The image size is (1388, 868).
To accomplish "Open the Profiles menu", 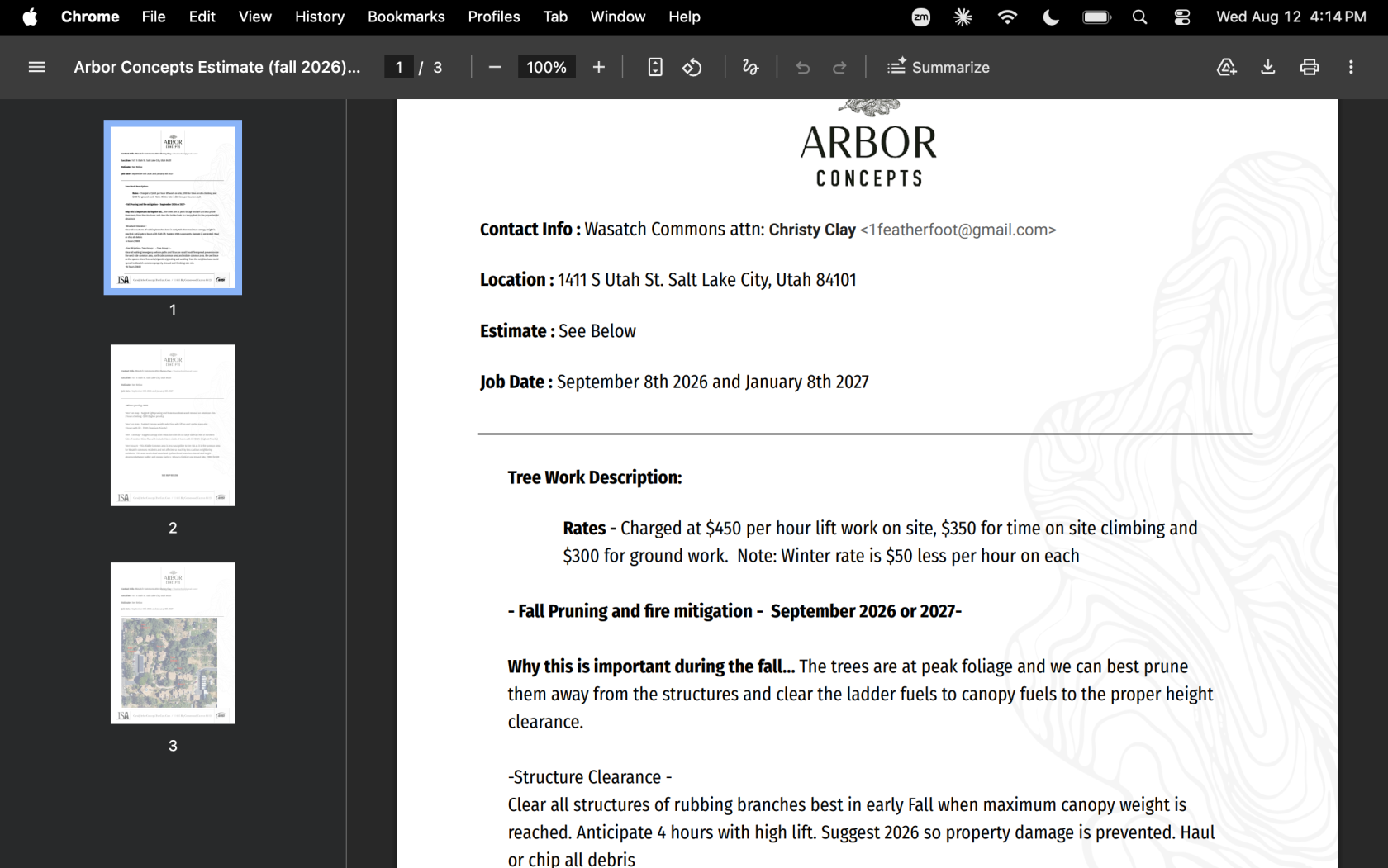I will coord(494,17).
